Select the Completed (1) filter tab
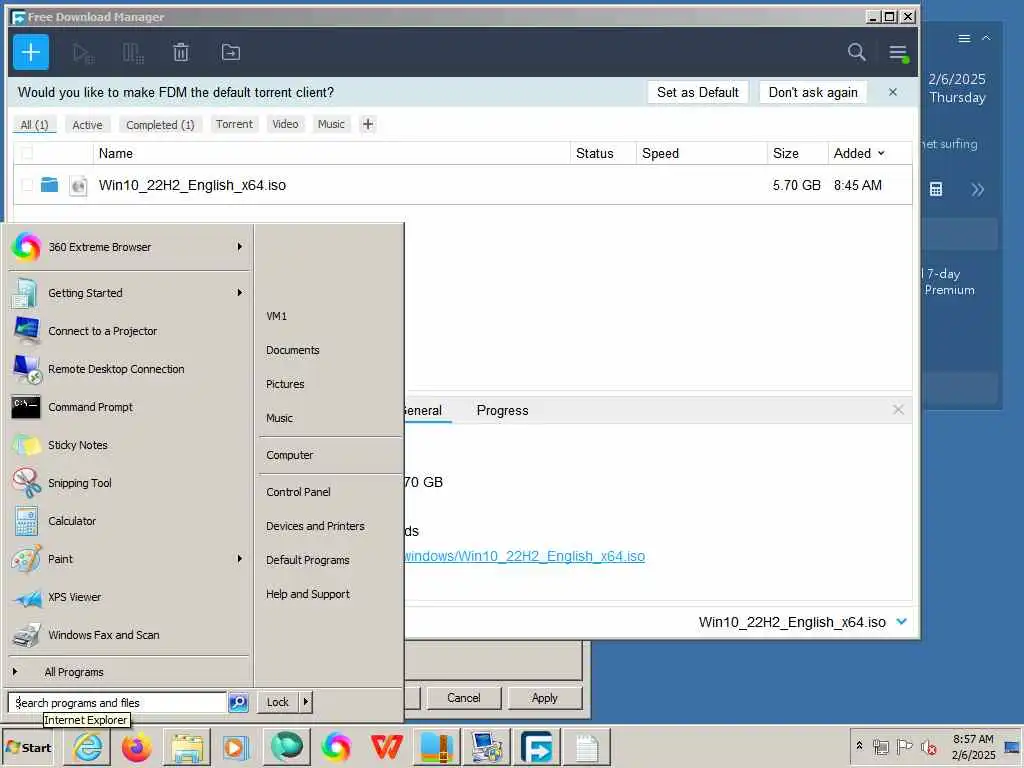The width and height of the screenshot is (1024, 768). (x=160, y=124)
